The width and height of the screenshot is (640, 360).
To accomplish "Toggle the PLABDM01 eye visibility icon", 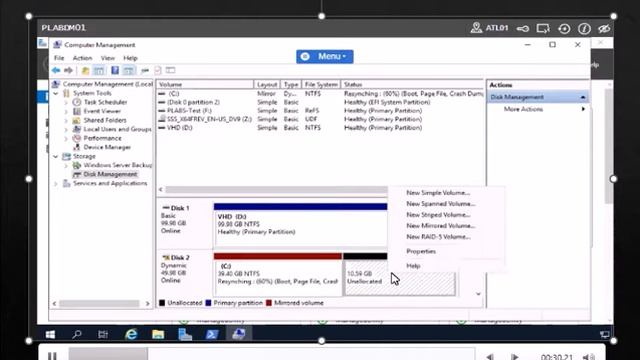I will (x=604, y=29).
